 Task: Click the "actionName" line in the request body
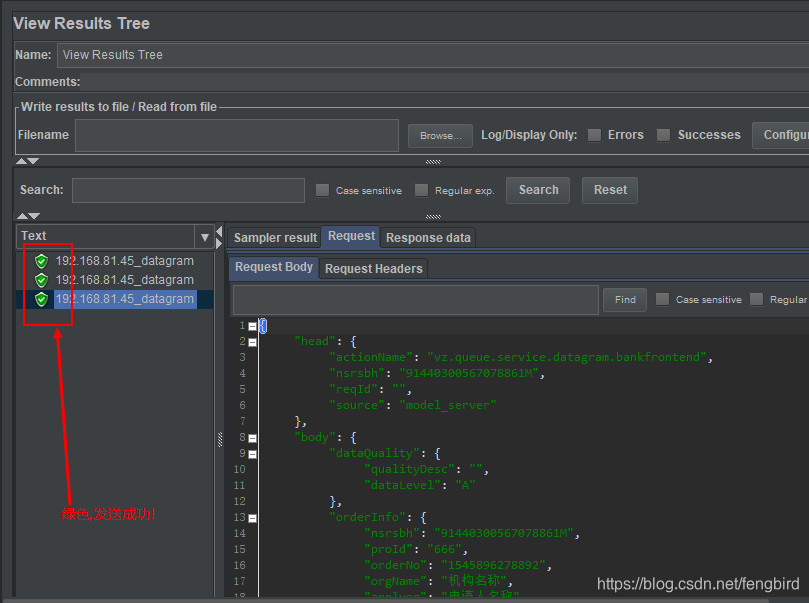pyautogui.click(x=521, y=357)
